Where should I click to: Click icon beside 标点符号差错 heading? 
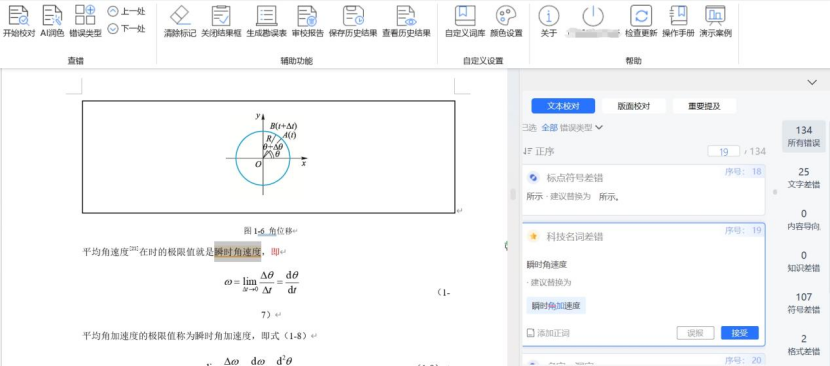534,177
